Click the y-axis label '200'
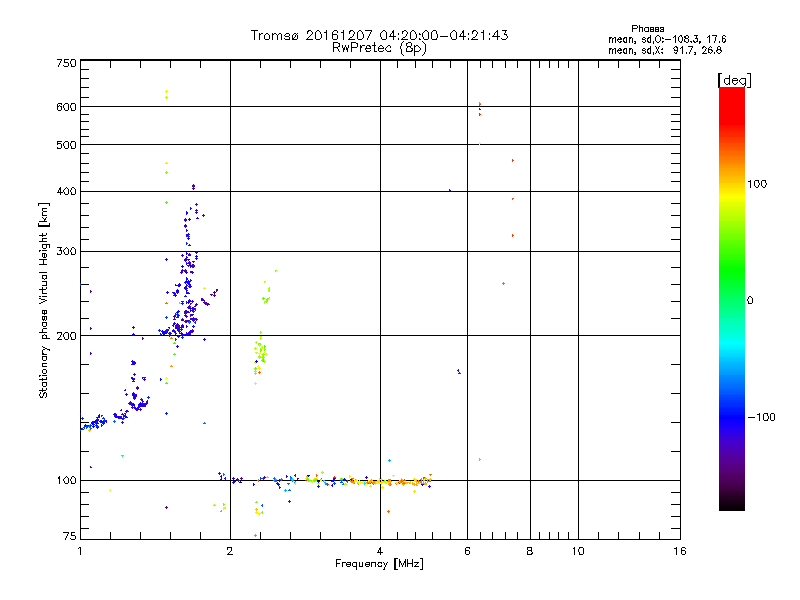The height and width of the screenshot is (600, 800). [66, 336]
